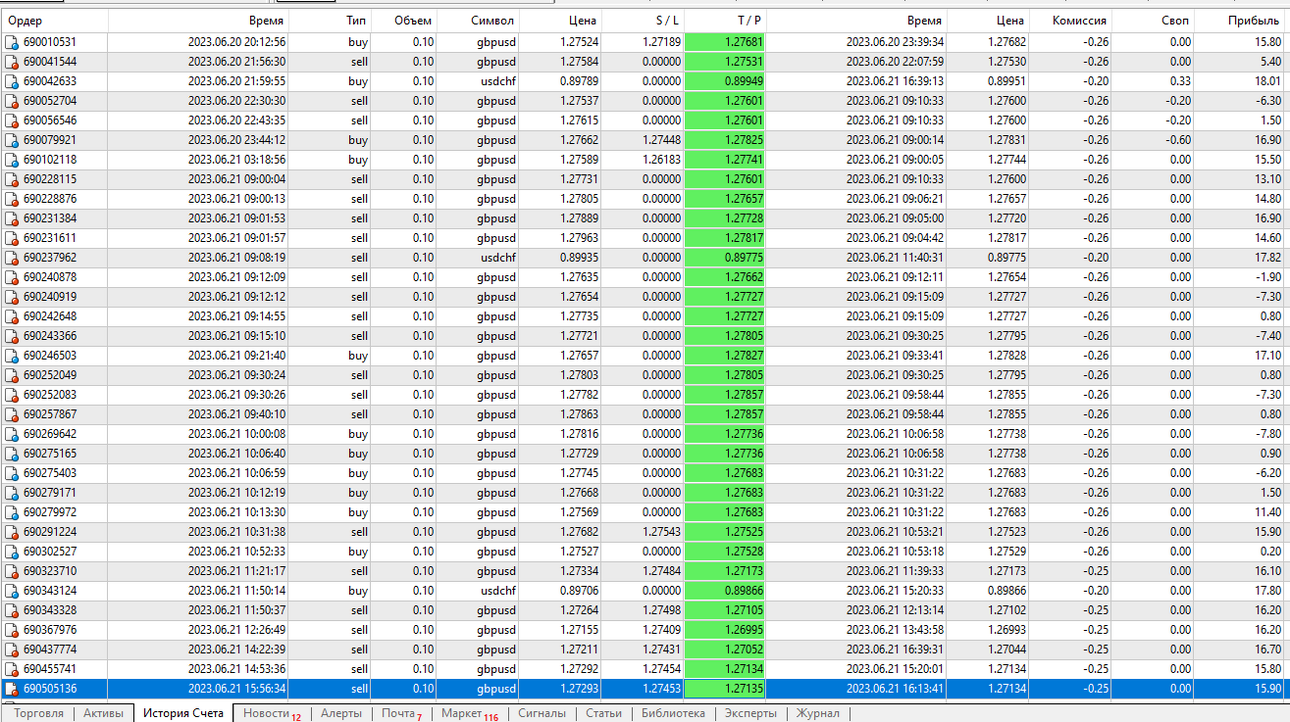
Task: Click the order icon for 690056546
Action: point(12,121)
